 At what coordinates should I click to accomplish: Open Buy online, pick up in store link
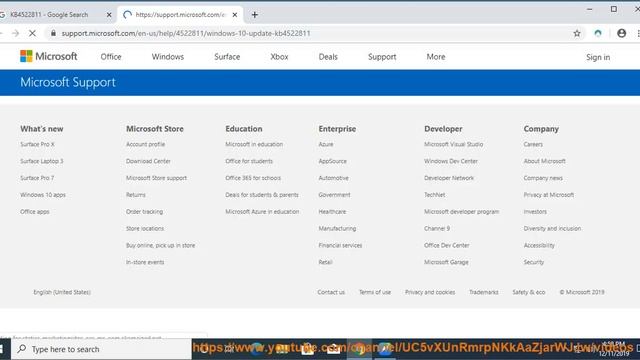coord(160,245)
